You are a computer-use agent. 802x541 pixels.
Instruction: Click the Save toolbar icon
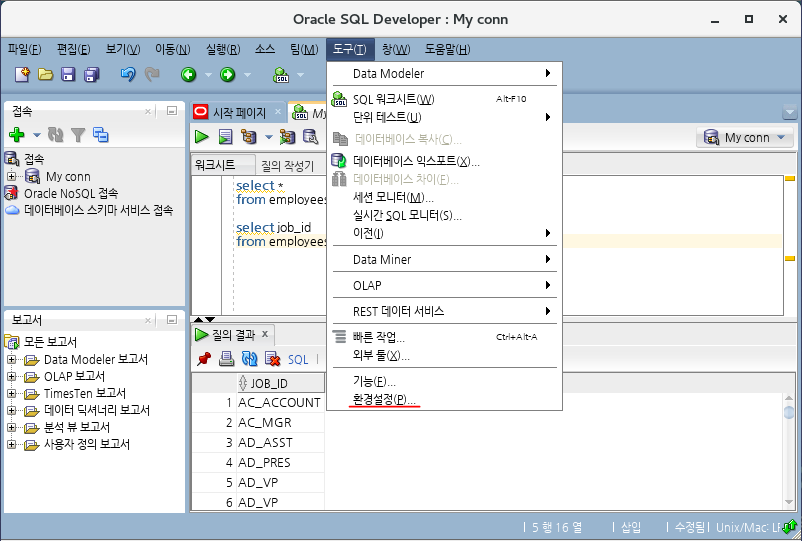point(68,75)
